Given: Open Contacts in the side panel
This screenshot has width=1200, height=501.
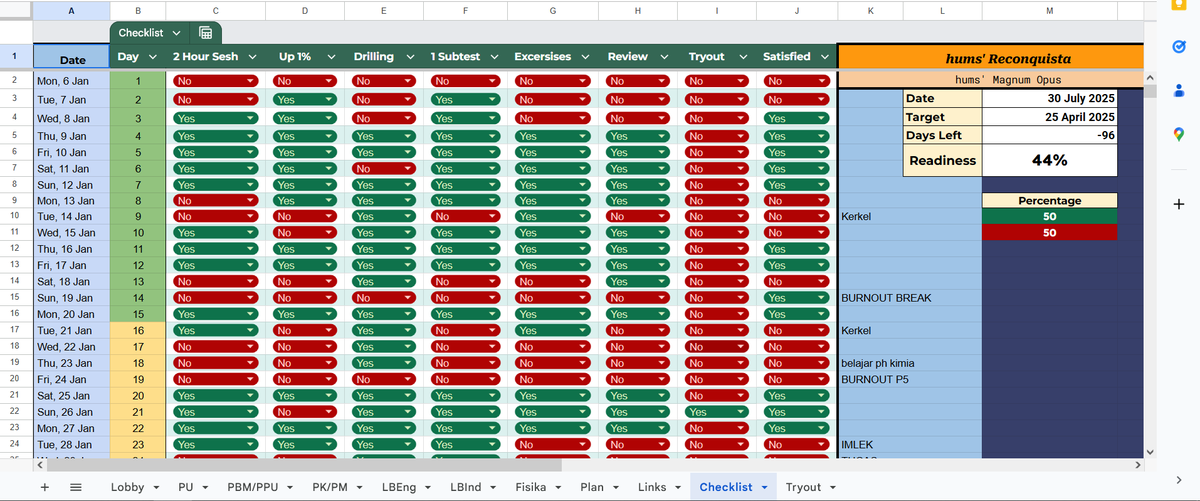Looking at the screenshot, I should [x=1178, y=90].
